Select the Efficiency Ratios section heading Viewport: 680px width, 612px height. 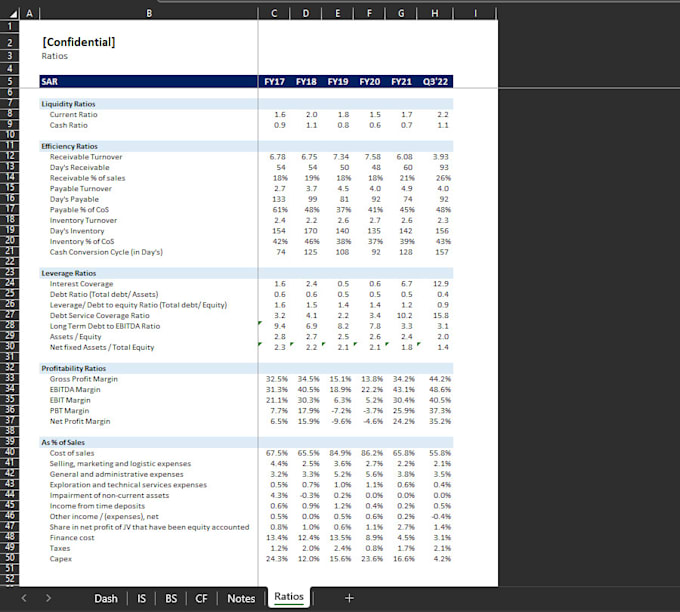coord(69,146)
